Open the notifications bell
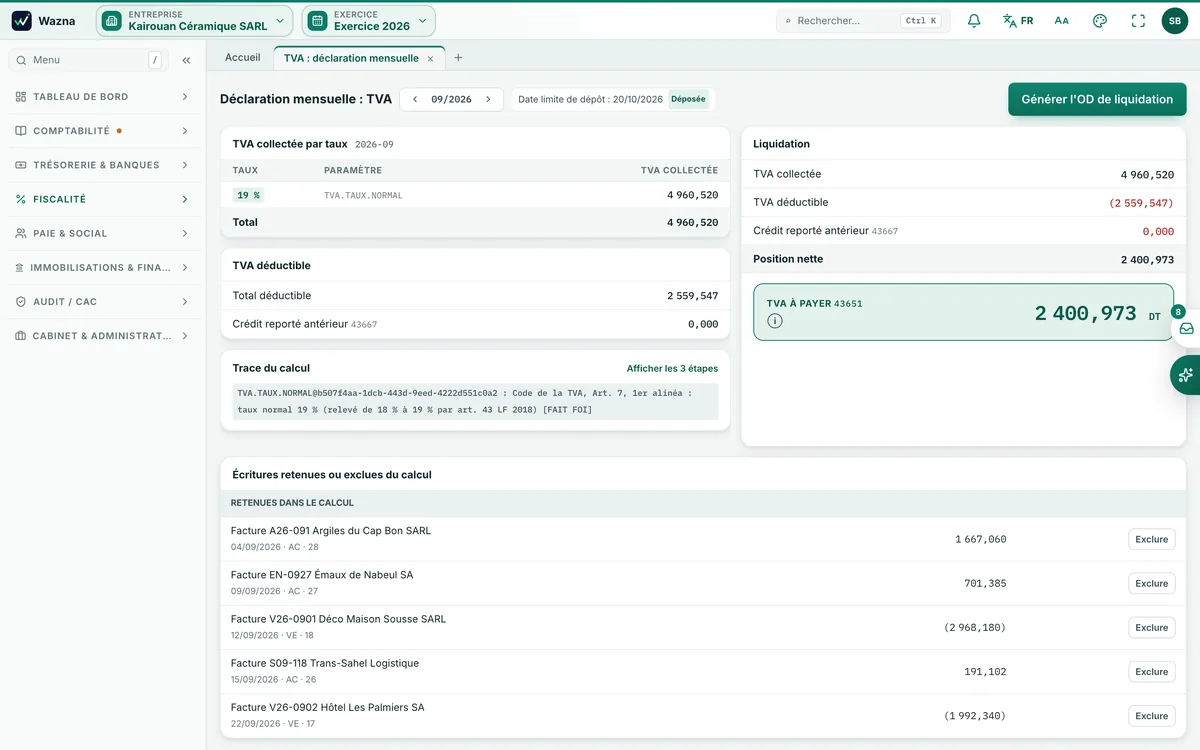The width and height of the screenshot is (1200, 750). 974,20
